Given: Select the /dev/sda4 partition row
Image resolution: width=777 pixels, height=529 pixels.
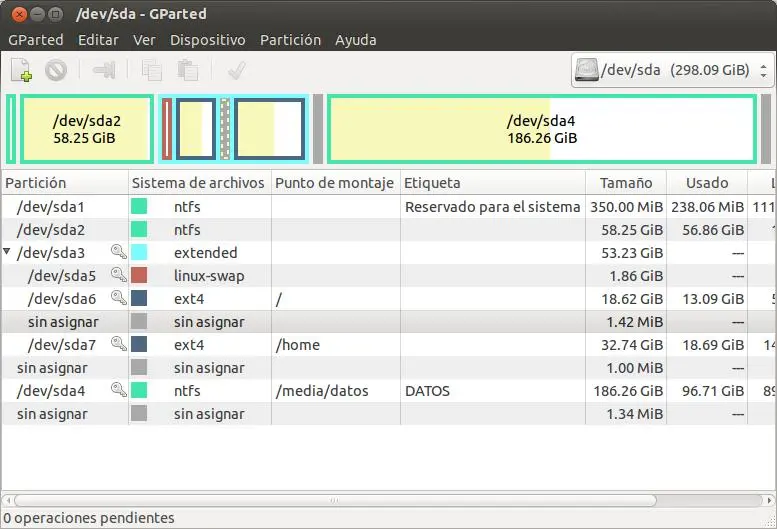Looking at the screenshot, I should pyautogui.click(x=388, y=391).
